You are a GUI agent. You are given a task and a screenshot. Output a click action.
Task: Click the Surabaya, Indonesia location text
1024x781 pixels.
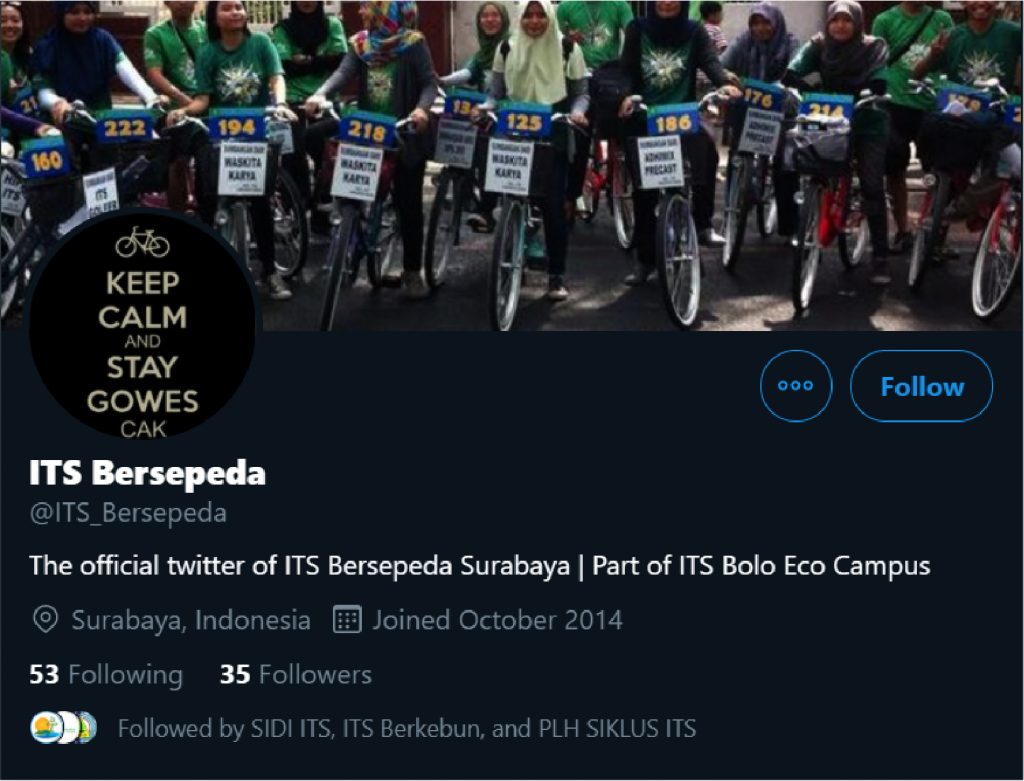click(191, 620)
